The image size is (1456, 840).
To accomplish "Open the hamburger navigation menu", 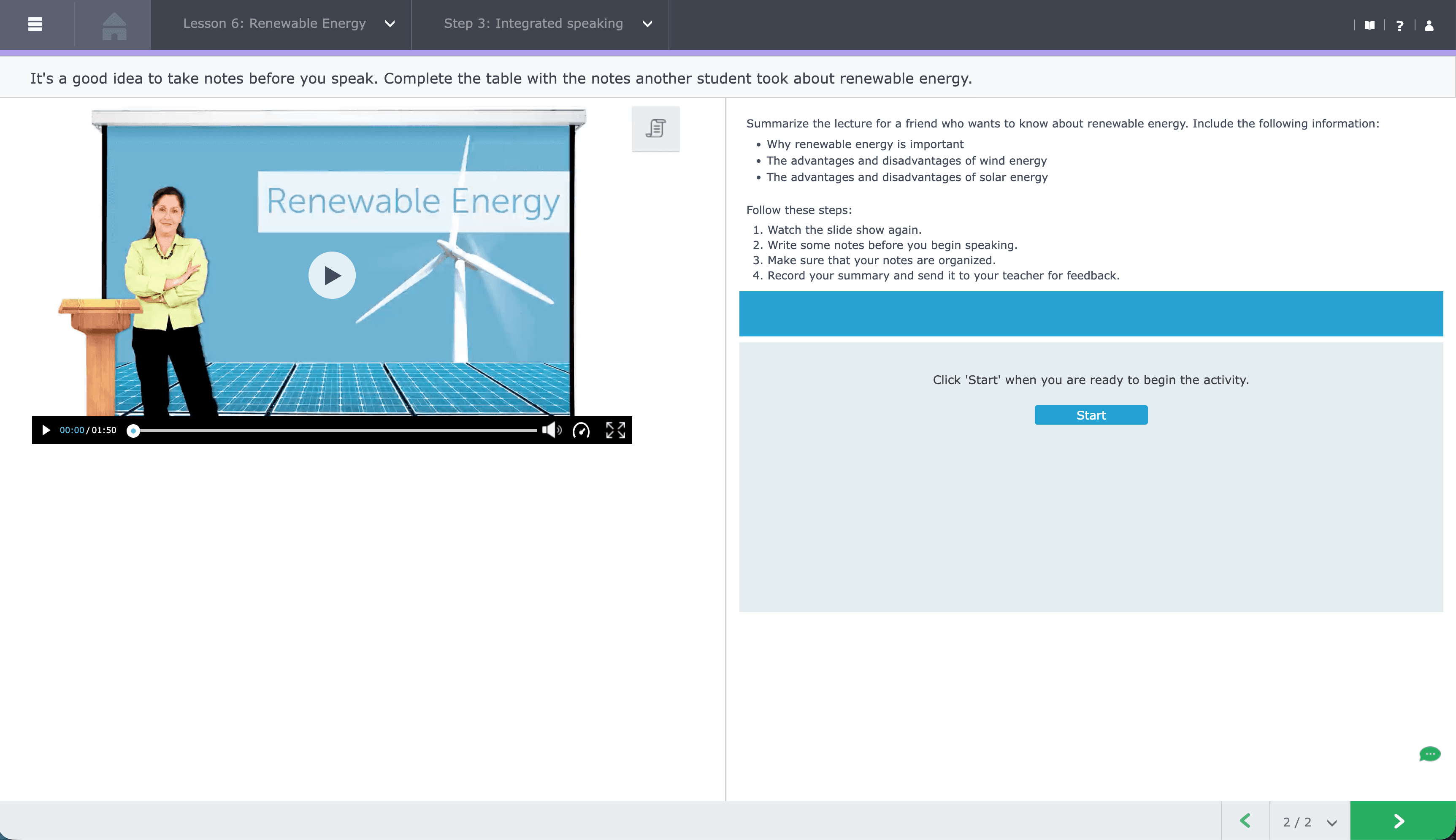I will coord(35,24).
